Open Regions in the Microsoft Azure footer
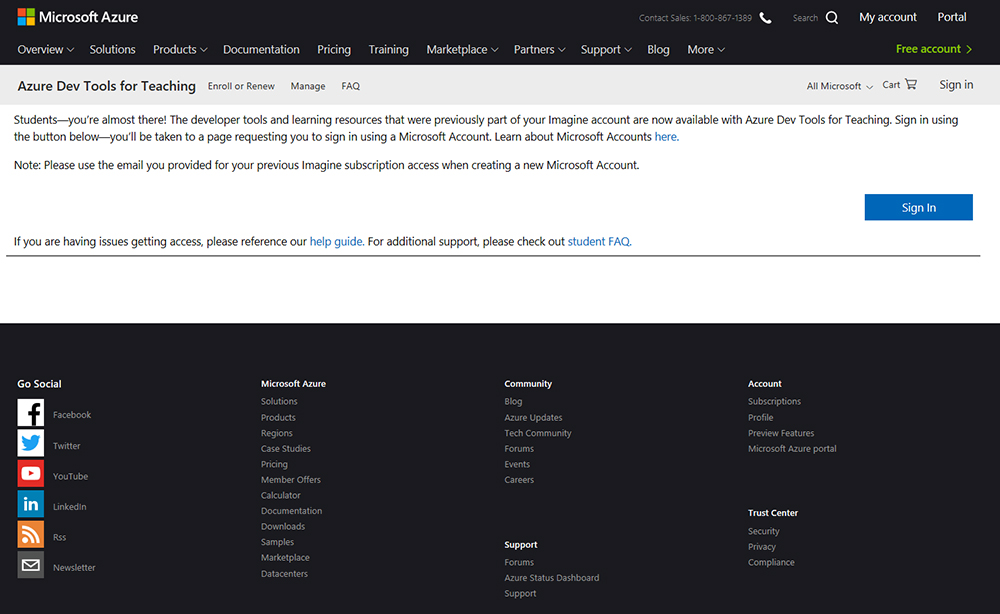 pyautogui.click(x=277, y=433)
